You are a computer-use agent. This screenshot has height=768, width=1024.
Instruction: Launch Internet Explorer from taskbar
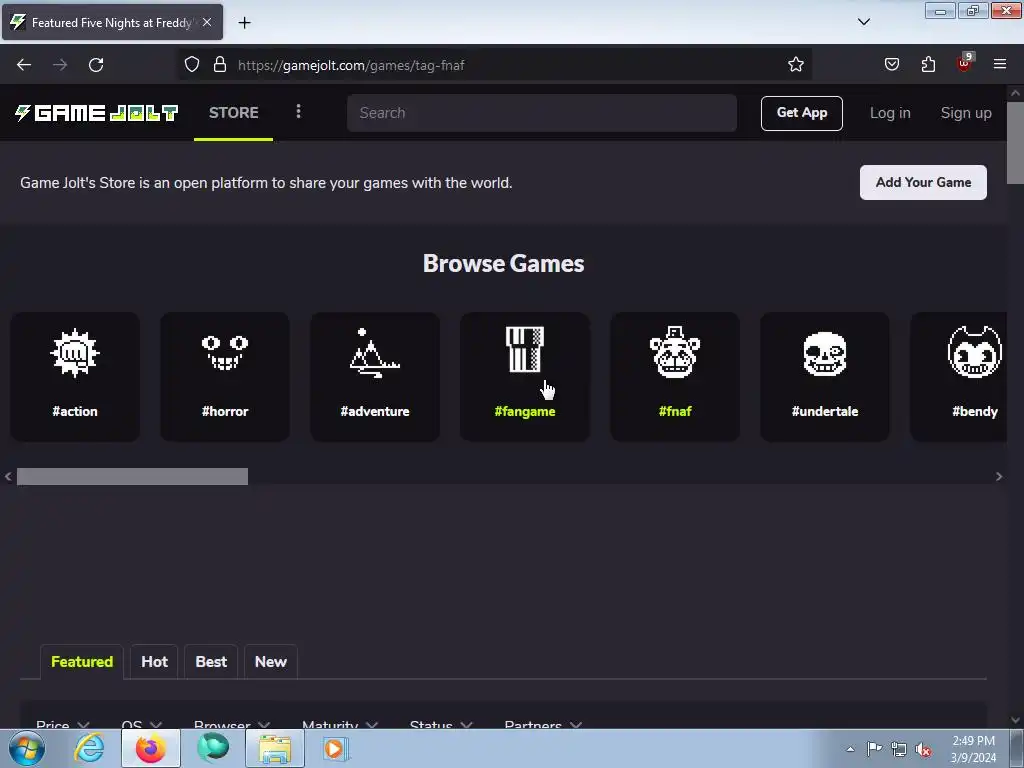point(89,748)
